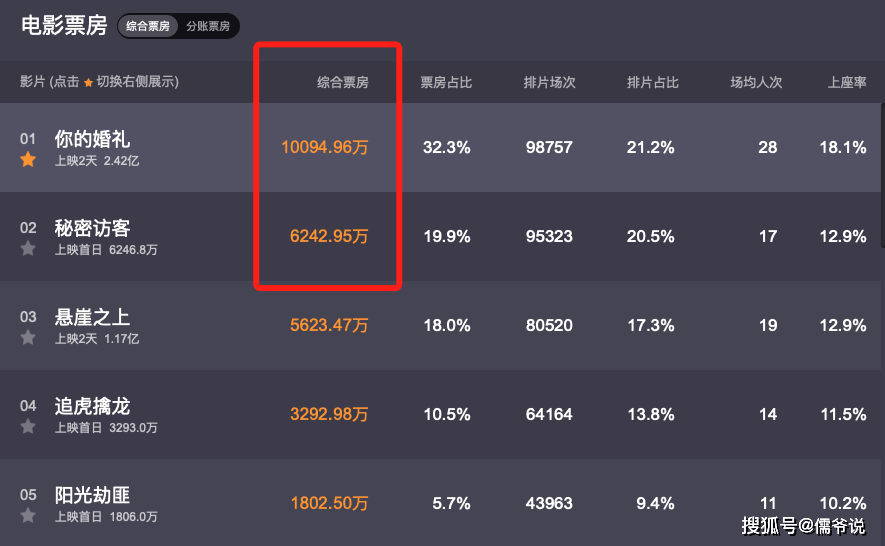Screen dimensions: 885x546
Task: Click the 综合票房 column header
Action: tap(343, 82)
